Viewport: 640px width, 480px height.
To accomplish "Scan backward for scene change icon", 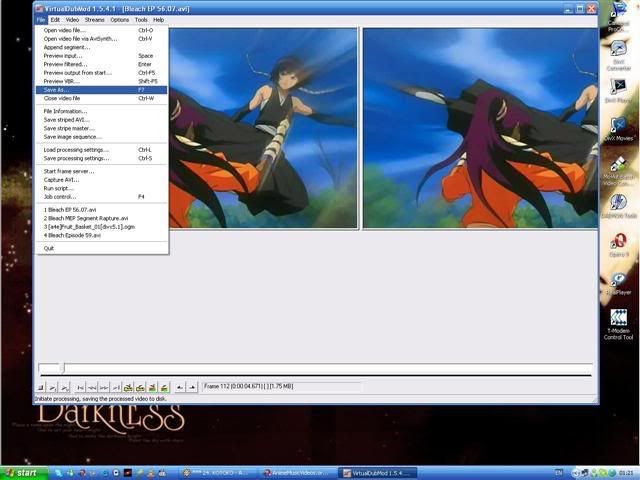I will 152,387.
